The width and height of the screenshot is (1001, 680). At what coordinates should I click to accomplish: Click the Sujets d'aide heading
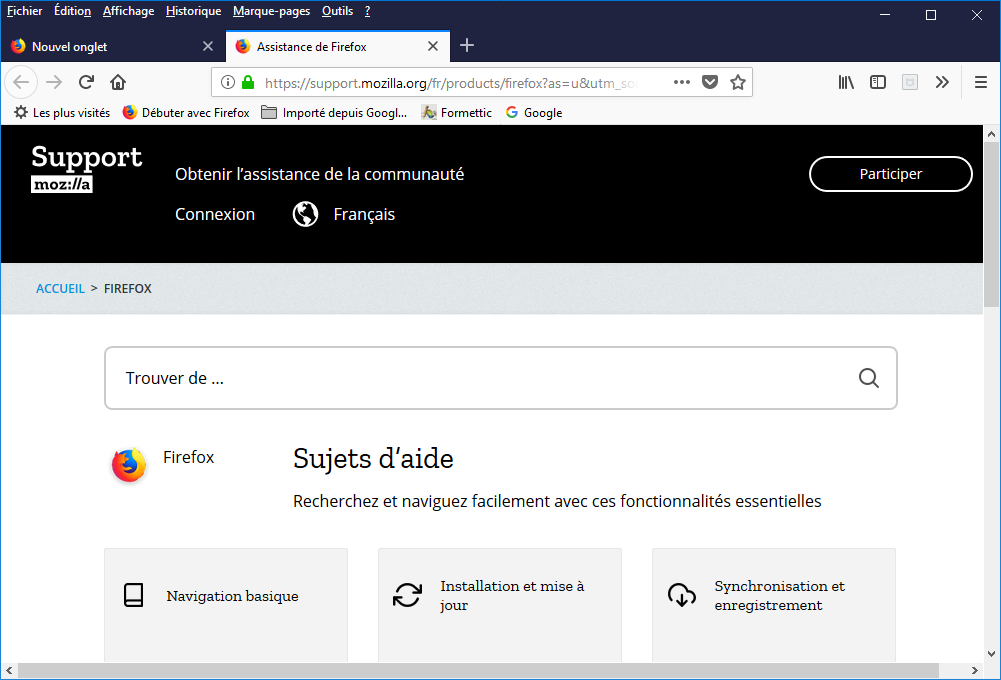(373, 458)
